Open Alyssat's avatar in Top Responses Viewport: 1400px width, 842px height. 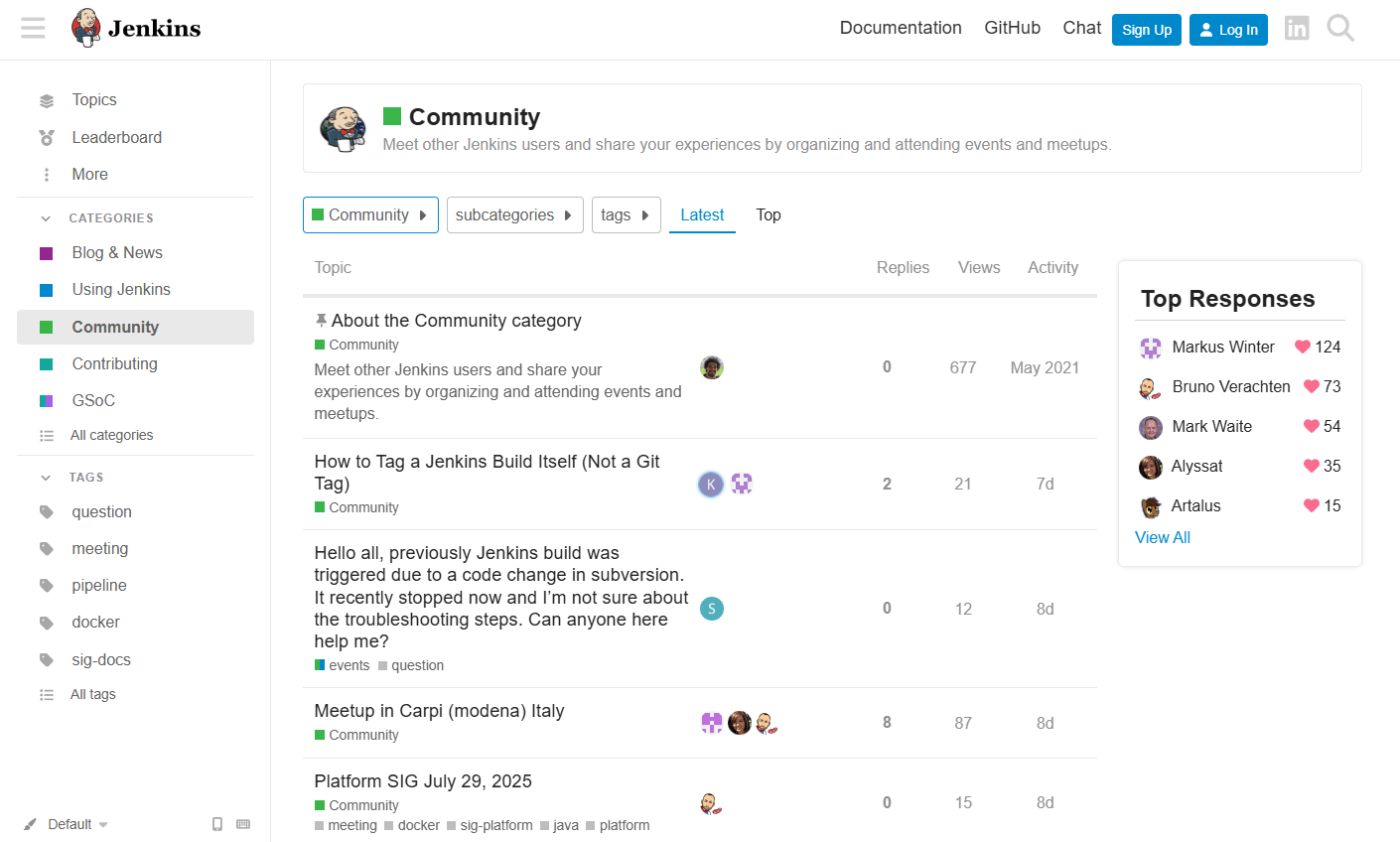point(1151,467)
